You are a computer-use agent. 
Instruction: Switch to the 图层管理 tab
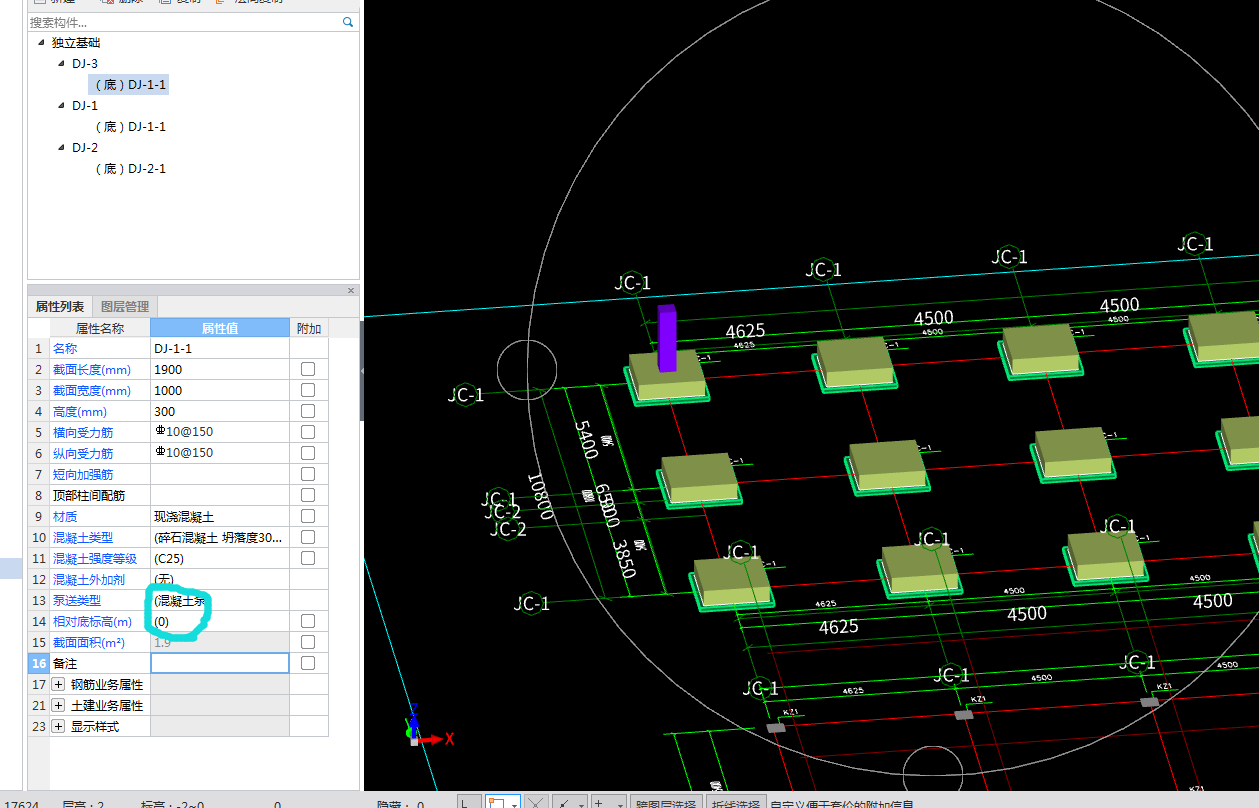point(125,307)
